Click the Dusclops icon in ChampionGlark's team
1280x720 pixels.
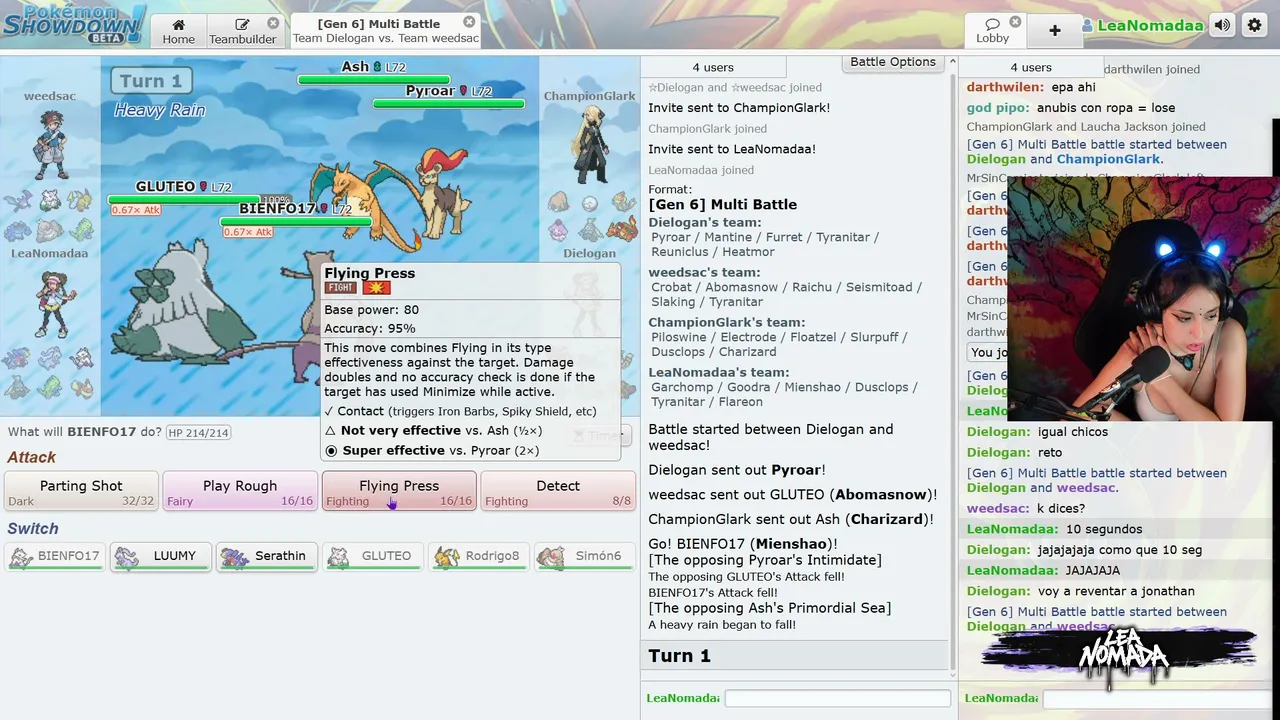coord(590,231)
